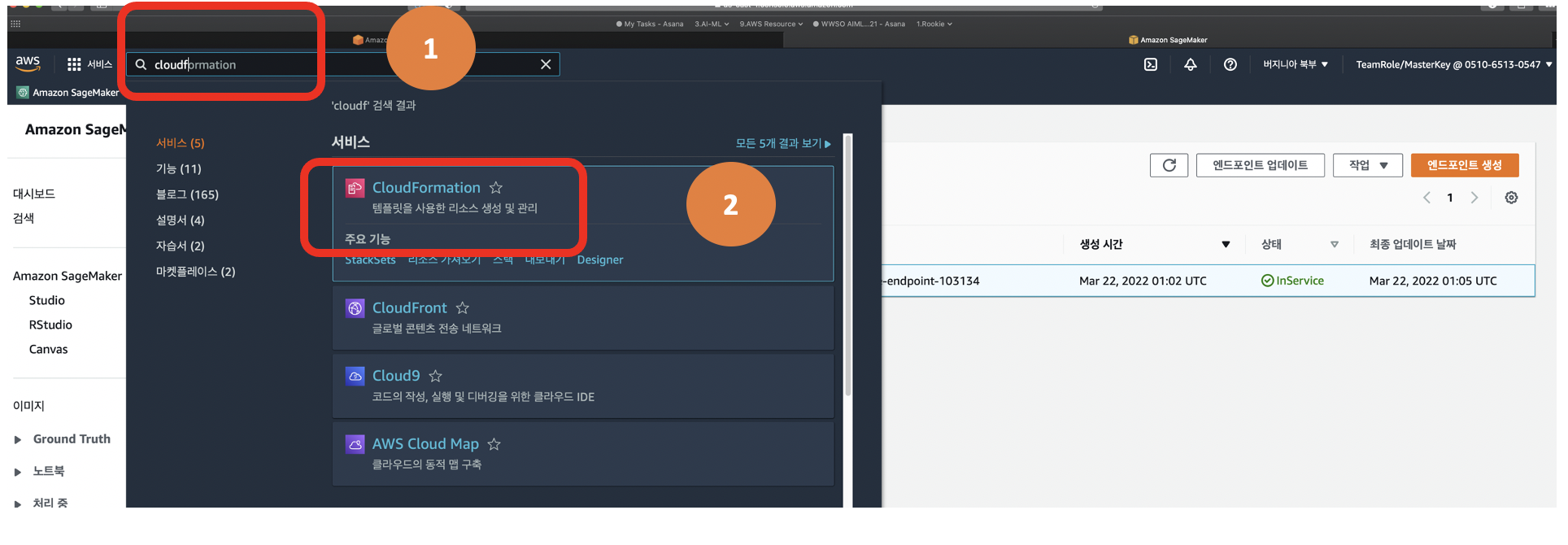The height and width of the screenshot is (545, 1568).
Task: Click the AWS logo home icon
Action: coord(28,63)
